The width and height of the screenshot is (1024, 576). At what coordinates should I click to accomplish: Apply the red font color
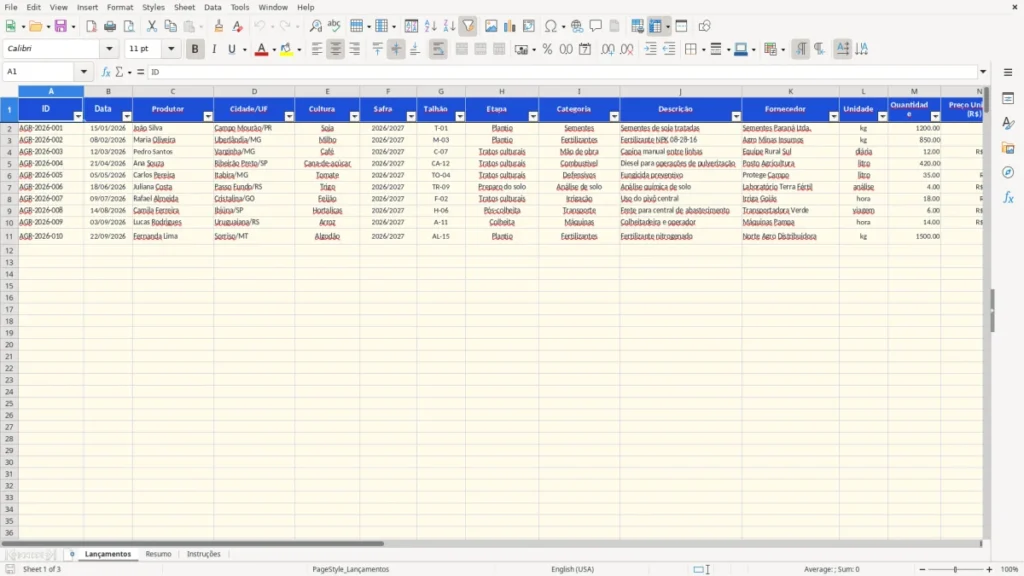261,49
